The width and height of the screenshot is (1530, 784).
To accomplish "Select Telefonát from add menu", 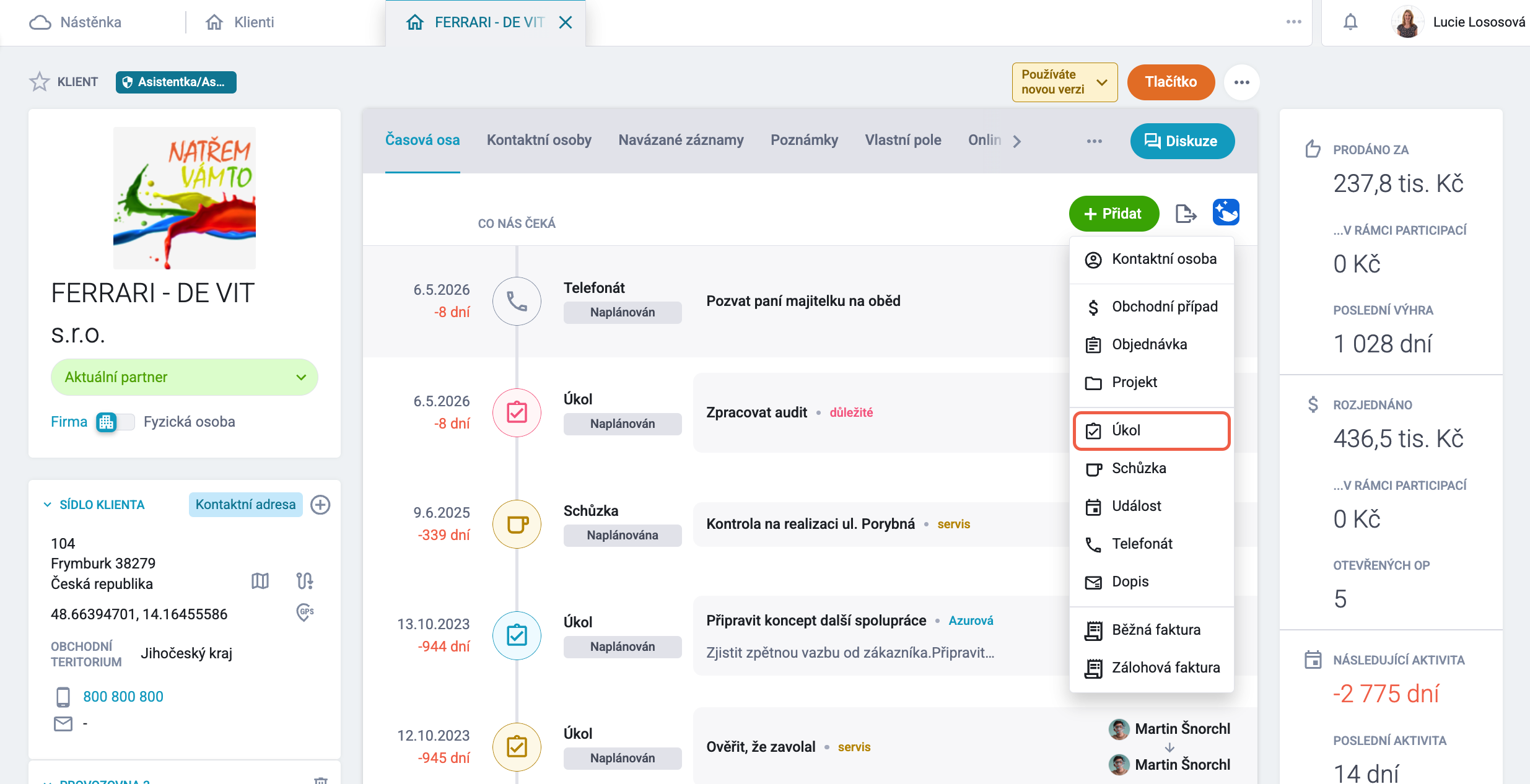I will (x=1152, y=544).
